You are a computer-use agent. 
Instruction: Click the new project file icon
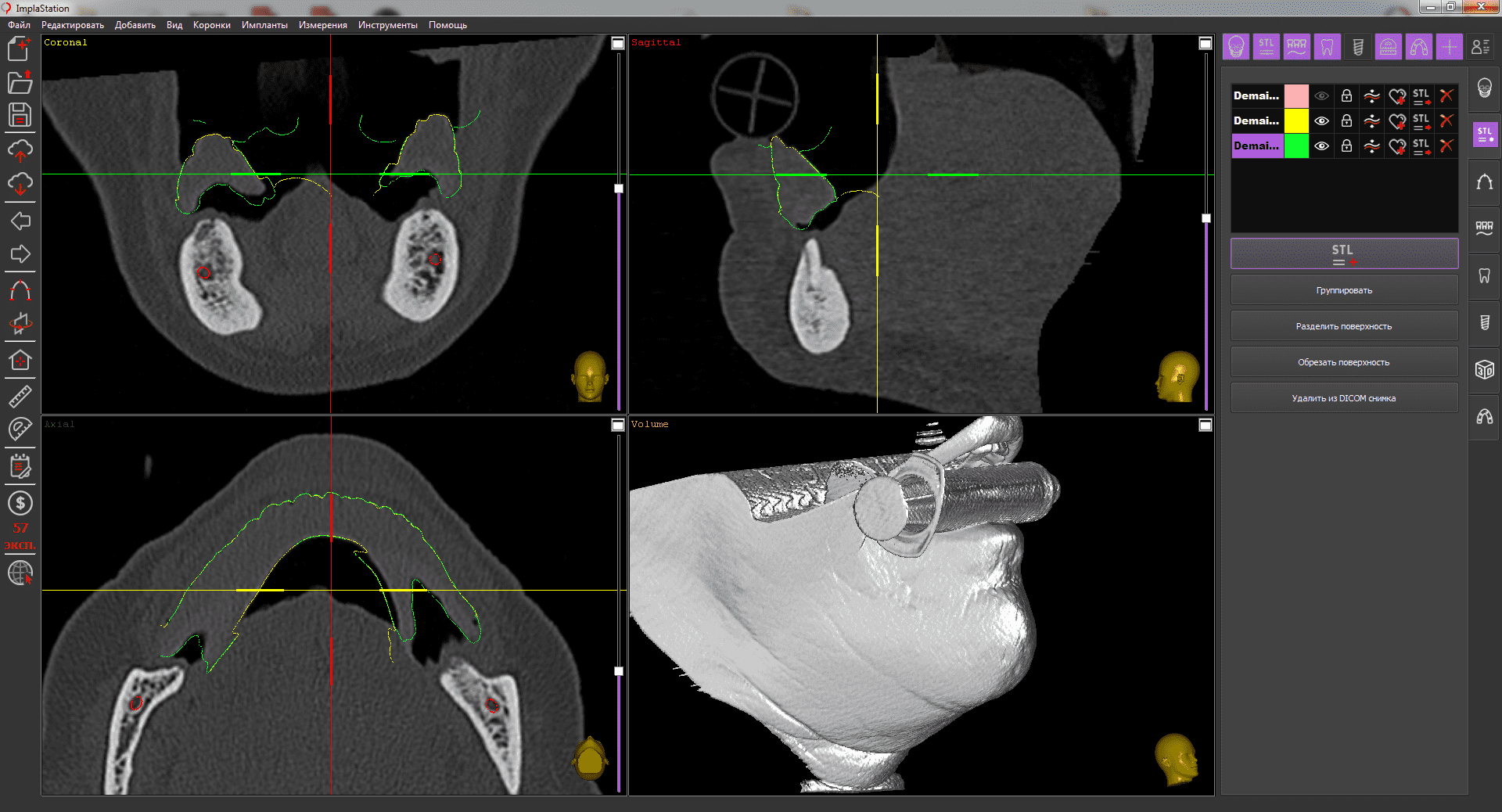(x=20, y=49)
